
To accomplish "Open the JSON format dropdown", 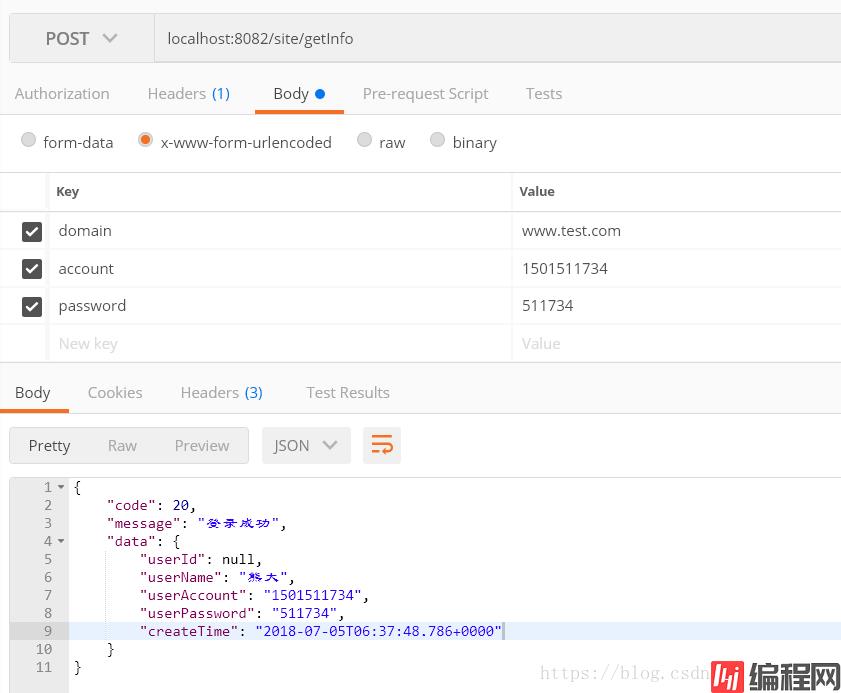I will (x=306, y=446).
